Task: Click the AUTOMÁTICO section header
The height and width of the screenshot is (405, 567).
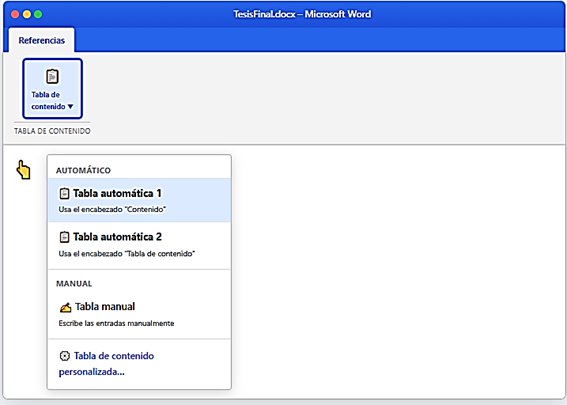Action: pyautogui.click(x=83, y=170)
